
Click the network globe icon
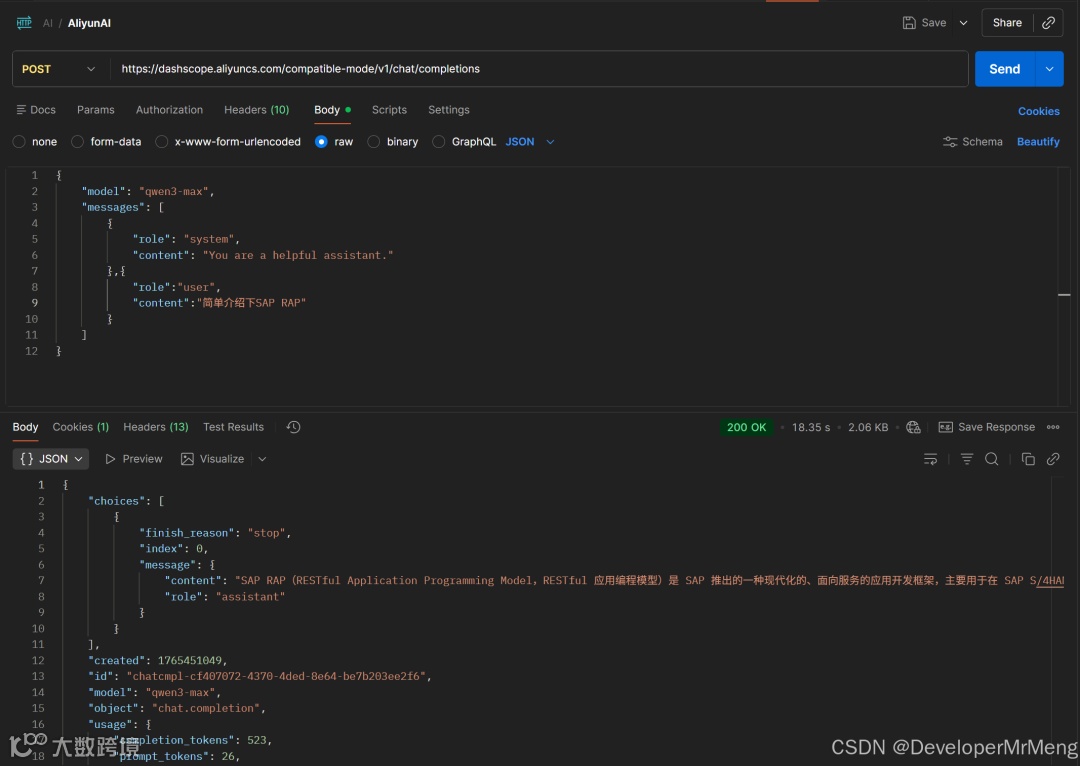(x=913, y=427)
